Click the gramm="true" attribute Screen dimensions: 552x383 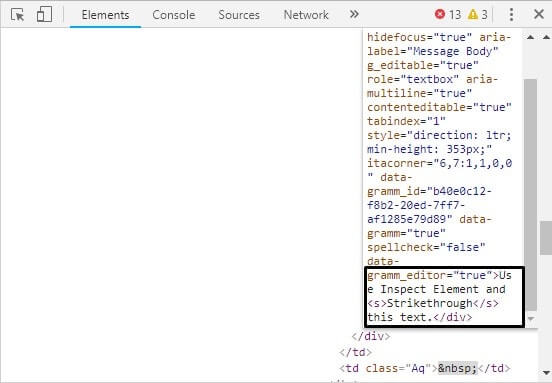406,233
